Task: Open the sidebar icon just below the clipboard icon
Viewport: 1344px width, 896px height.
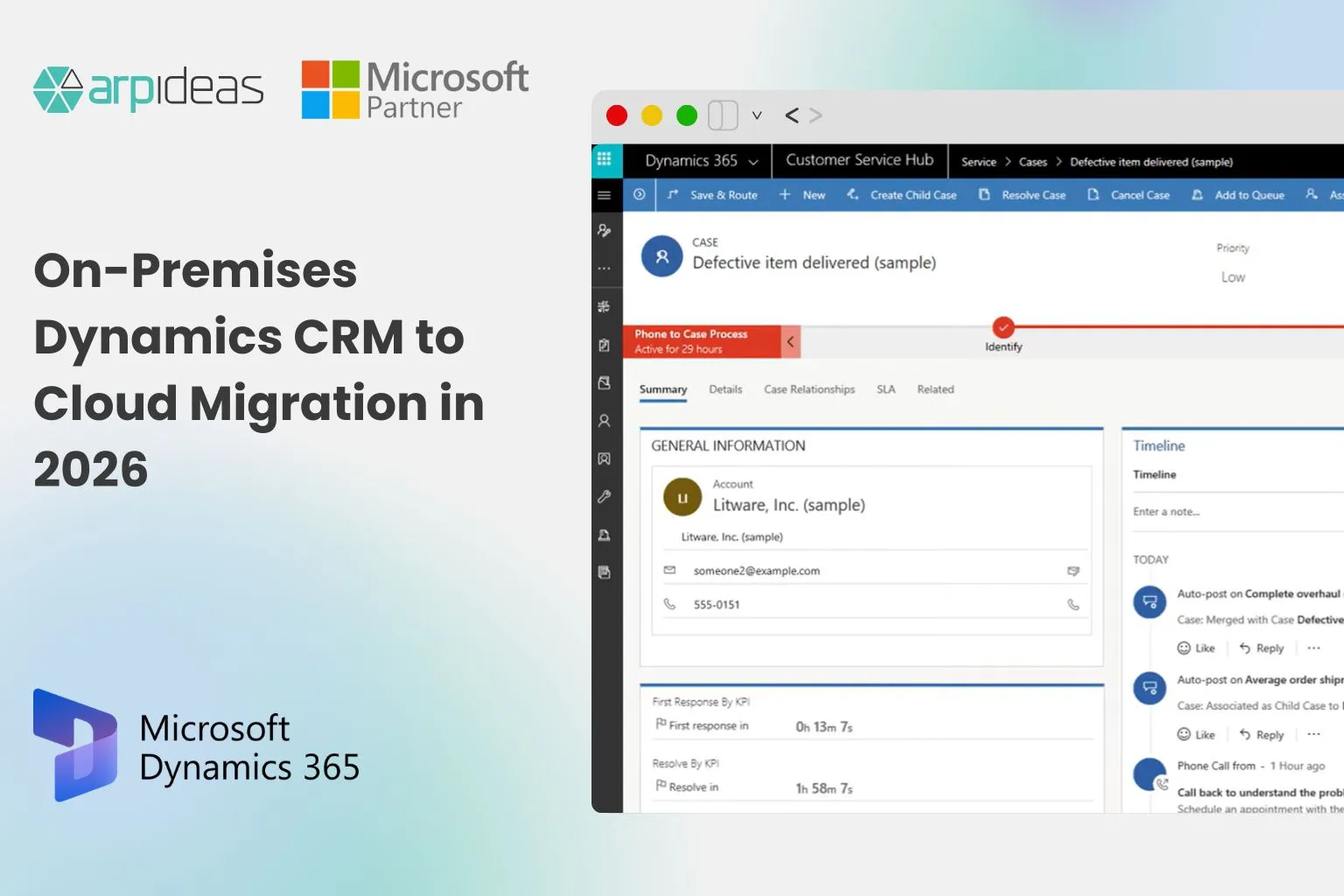Action: click(x=605, y=382)
